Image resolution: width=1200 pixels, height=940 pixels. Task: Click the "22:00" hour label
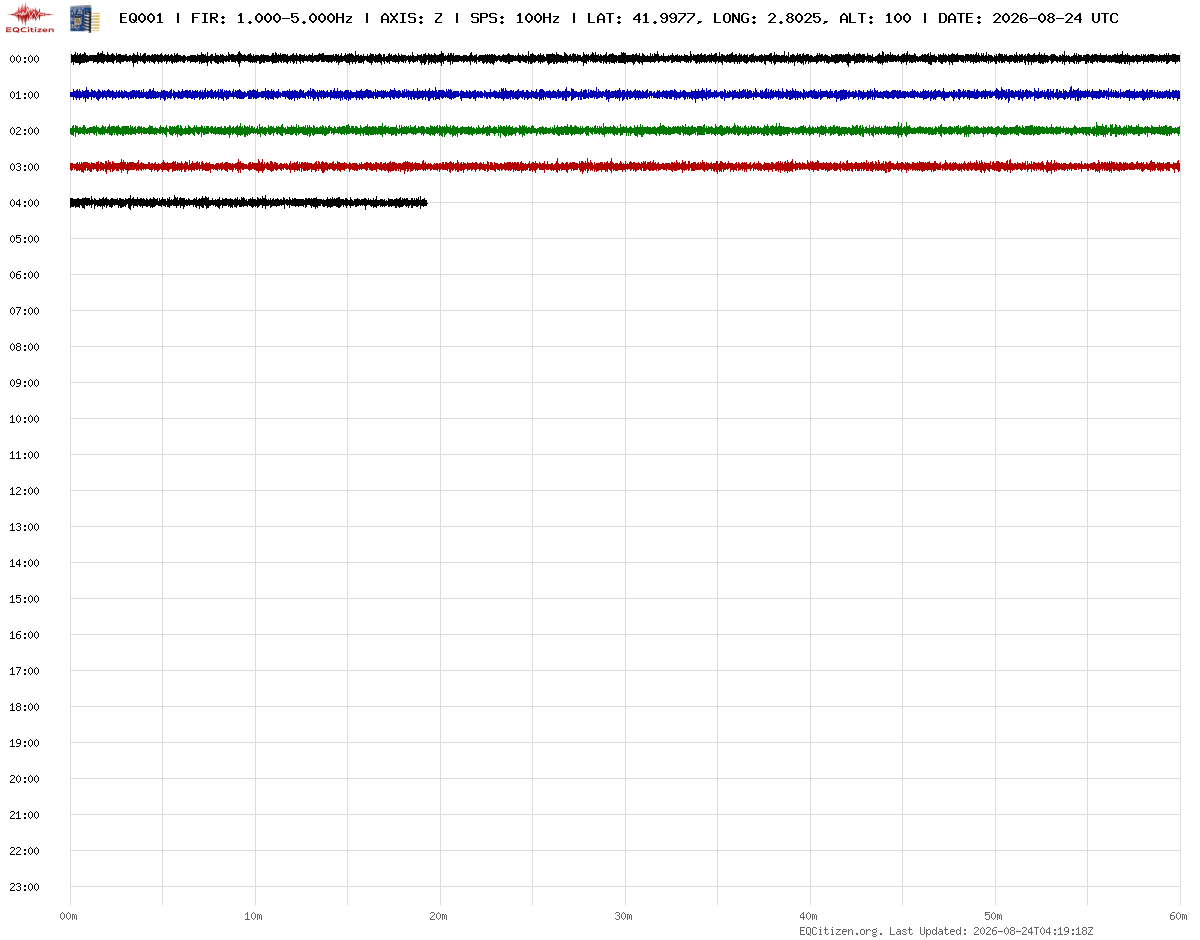(x=24, y=851)
